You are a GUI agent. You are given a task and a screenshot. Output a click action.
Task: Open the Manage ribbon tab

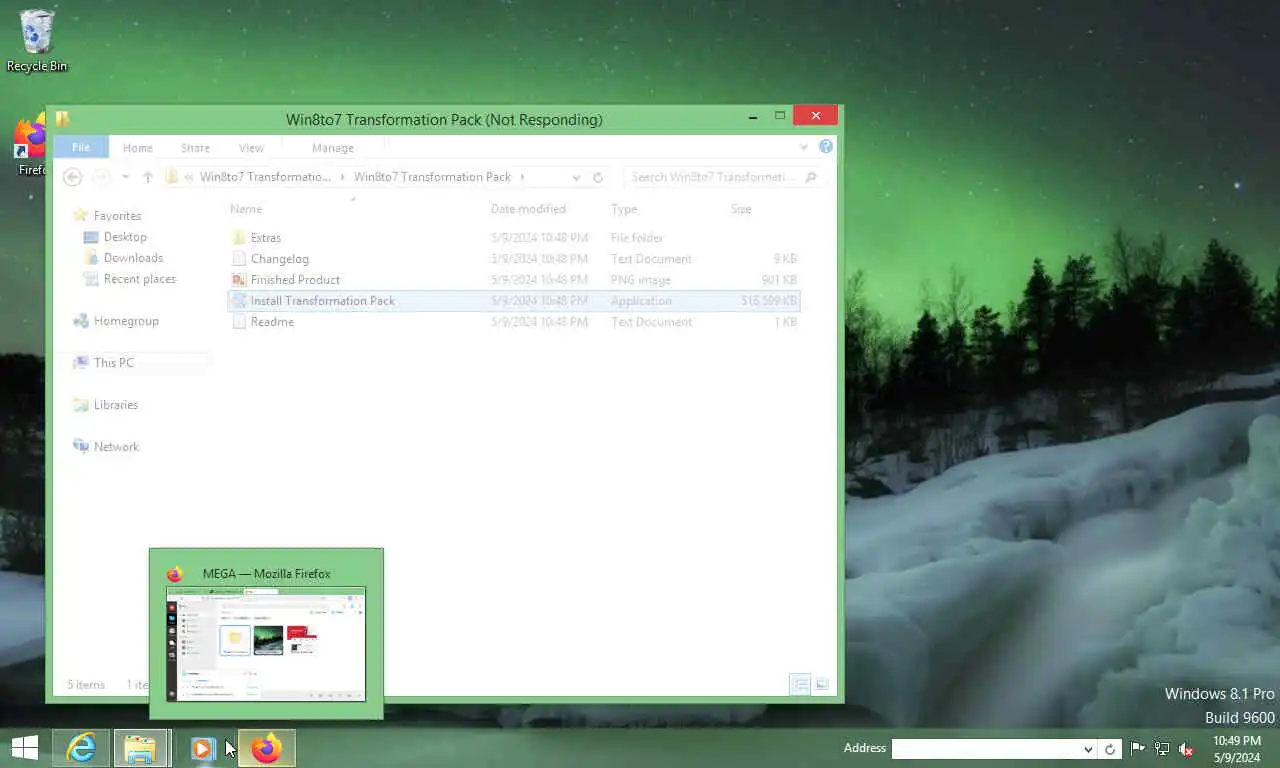point(333,148)
